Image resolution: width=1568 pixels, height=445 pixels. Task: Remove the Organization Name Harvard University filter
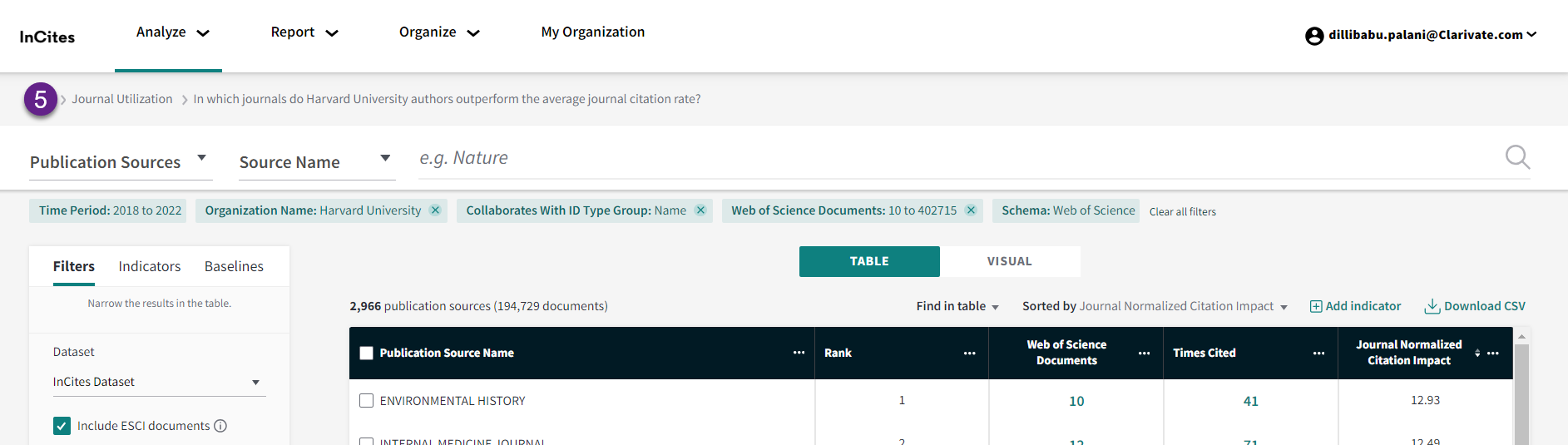[x=435, y=210]
